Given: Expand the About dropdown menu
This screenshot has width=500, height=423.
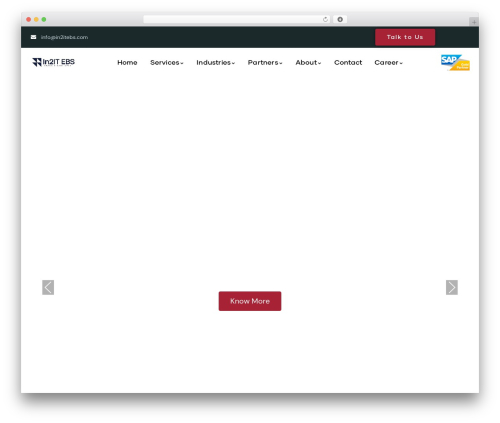Looking at the screenshot, I should 308,63.
